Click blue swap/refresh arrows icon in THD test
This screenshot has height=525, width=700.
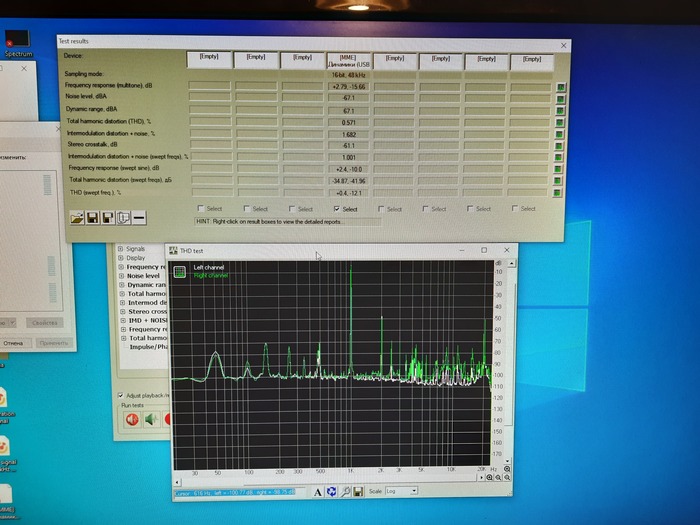tap(331, 492)
